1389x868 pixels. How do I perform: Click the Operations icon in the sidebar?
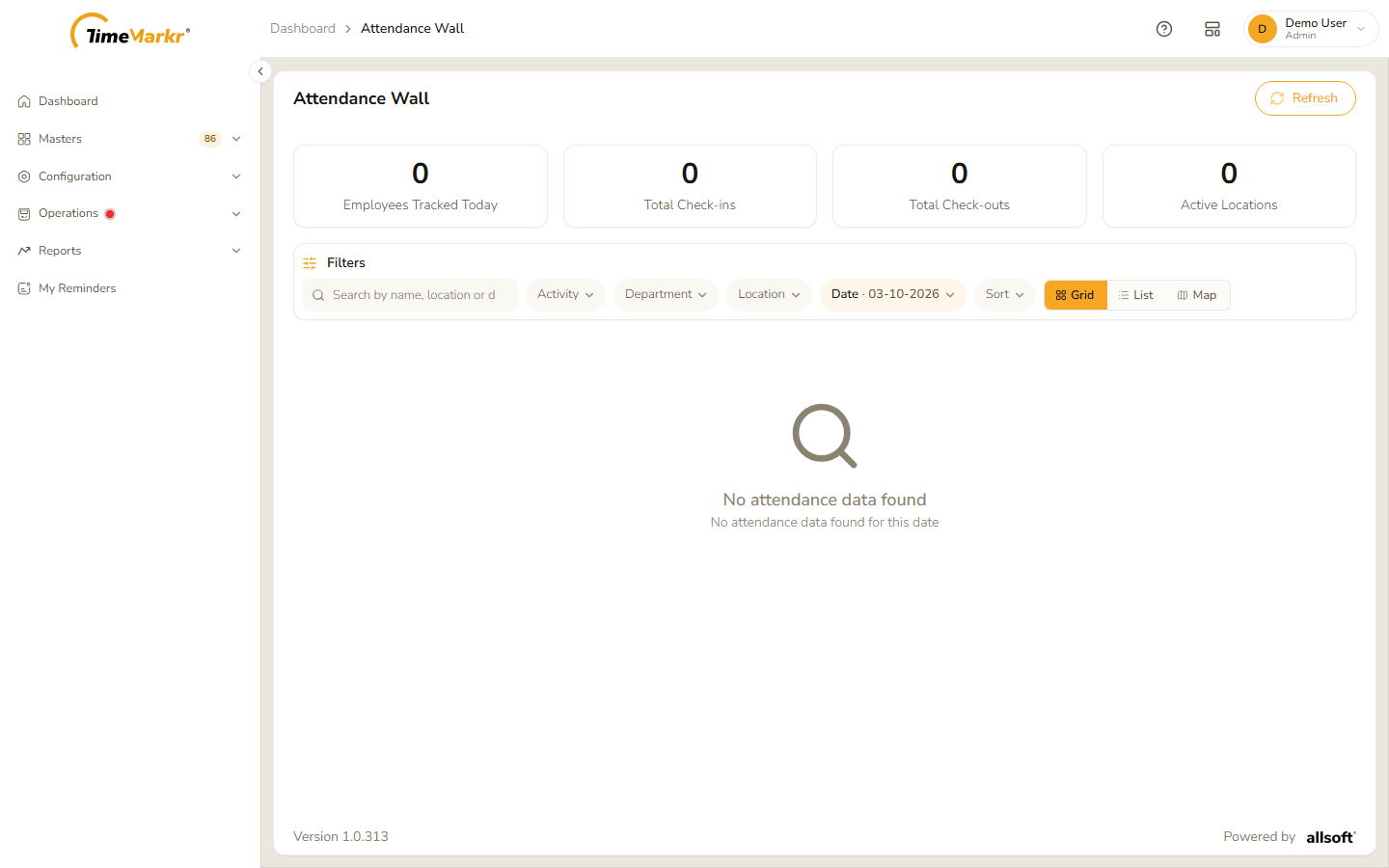24,214
